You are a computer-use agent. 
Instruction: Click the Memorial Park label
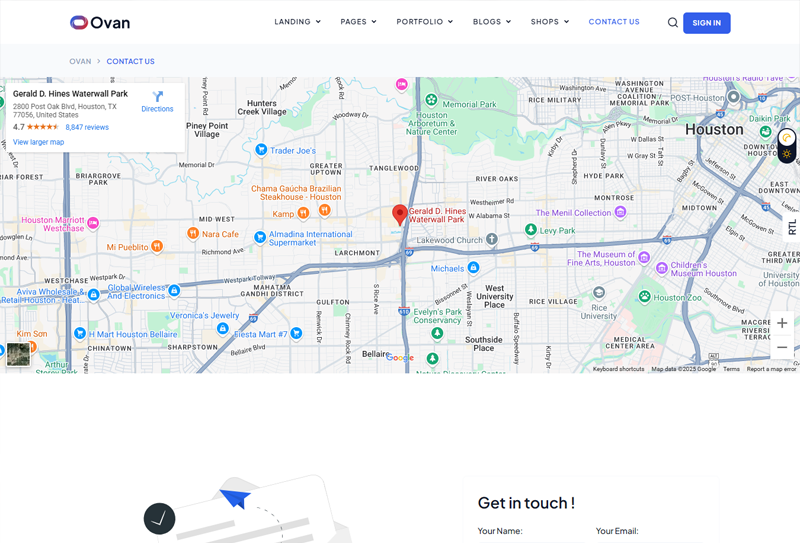[469, 105]
